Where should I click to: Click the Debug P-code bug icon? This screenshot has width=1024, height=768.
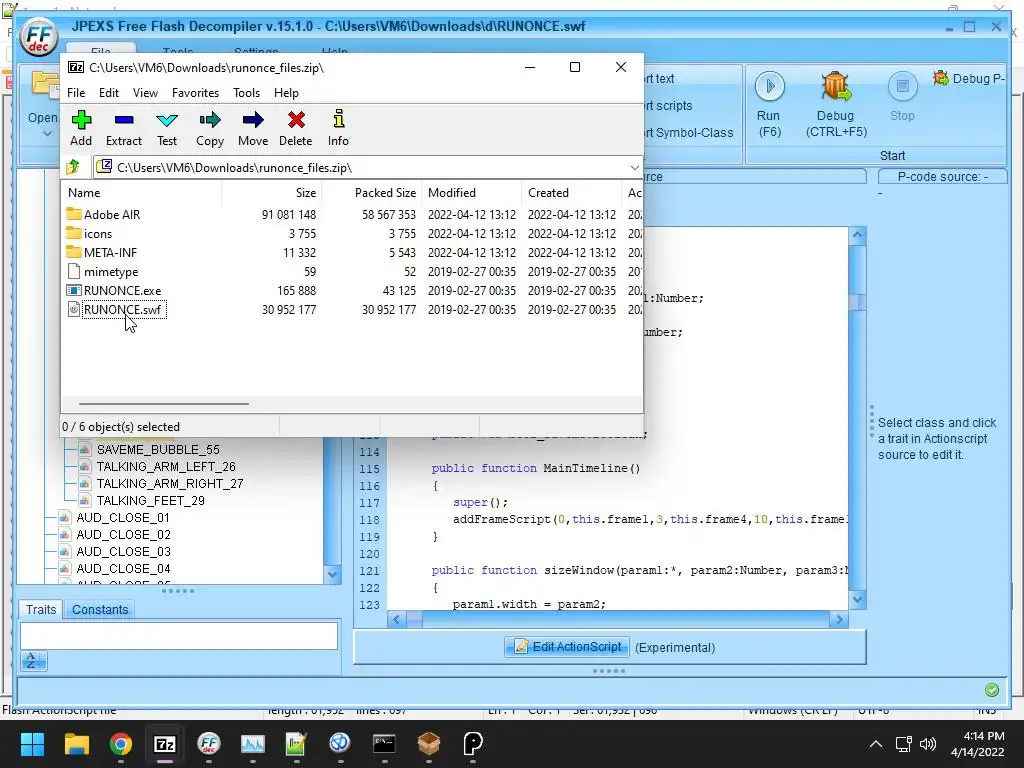click(x=941, y=78)
